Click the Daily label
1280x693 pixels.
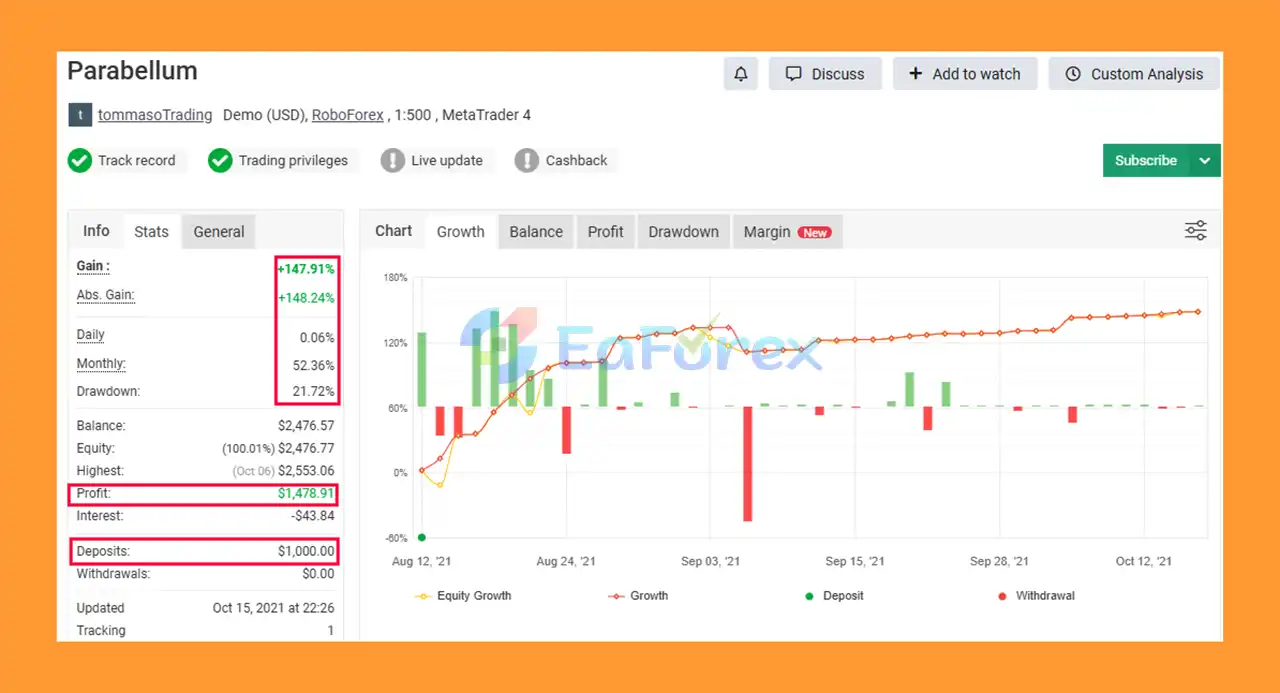(91, 335)
